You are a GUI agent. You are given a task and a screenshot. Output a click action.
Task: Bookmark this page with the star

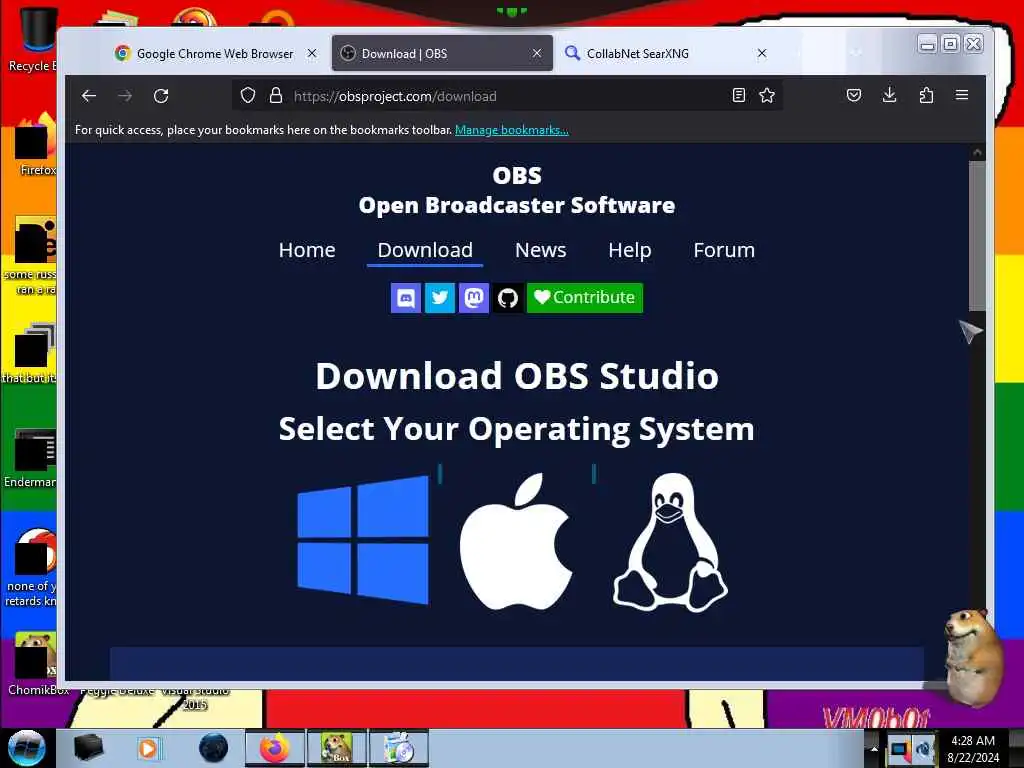pyautogui.click(x=767, y=95)
